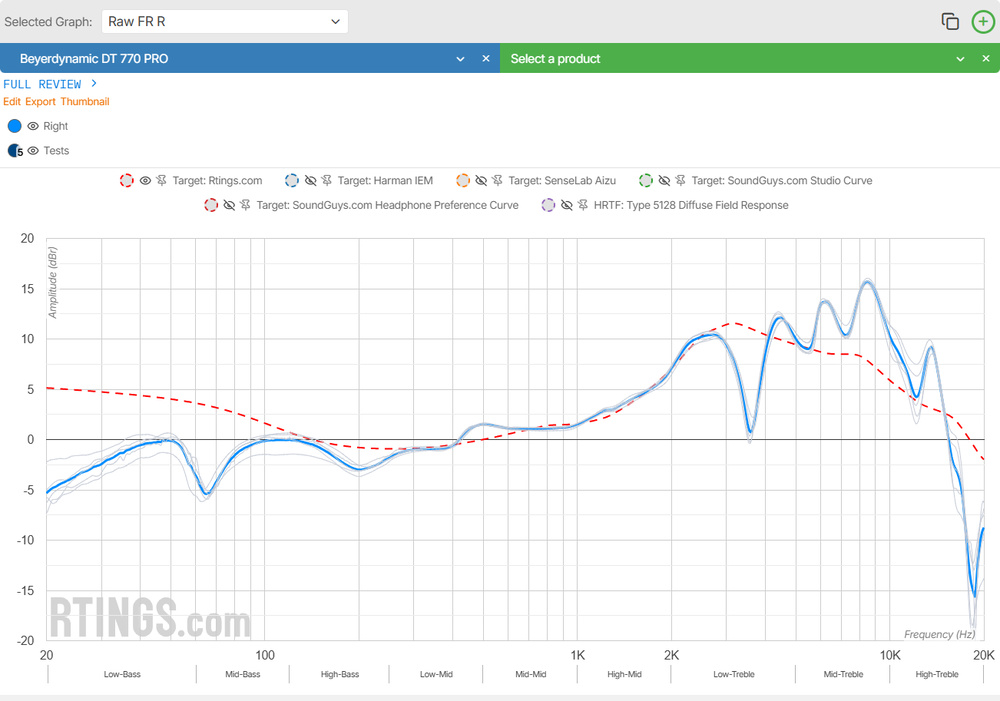Hide the Right channel curve
This screenshot has height=701, width=1000.
[33, 126]
